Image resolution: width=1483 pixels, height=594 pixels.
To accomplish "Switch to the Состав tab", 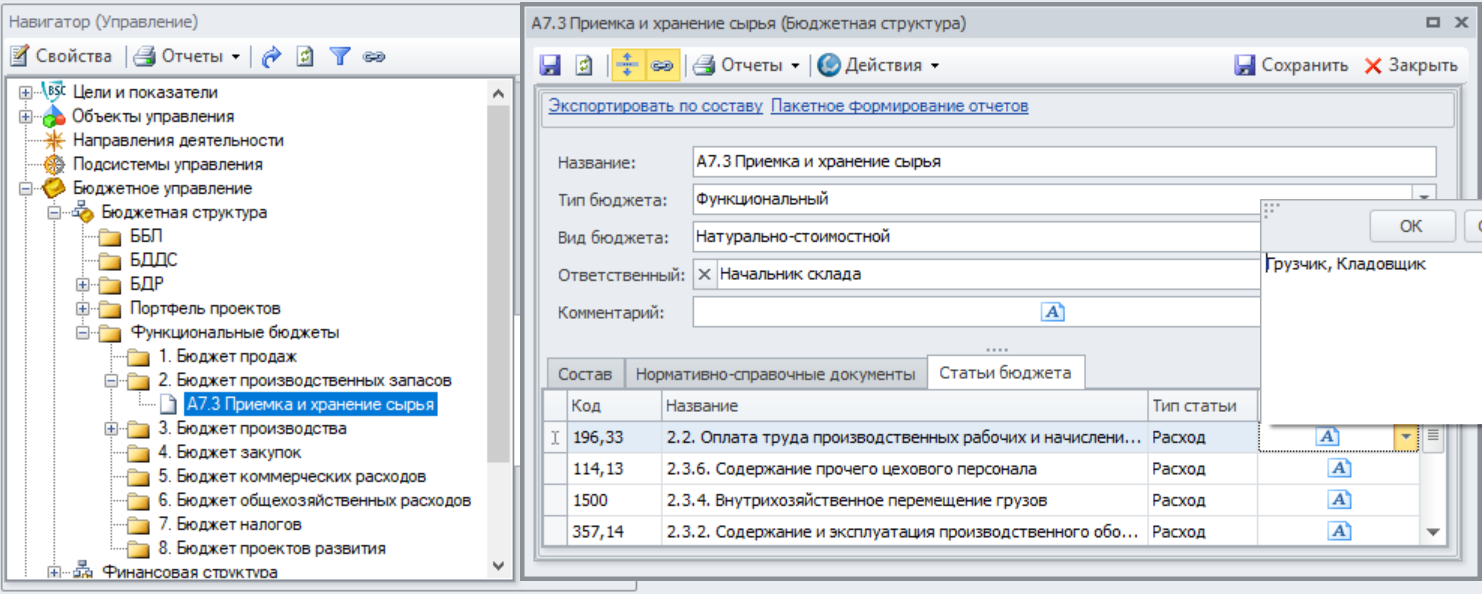I will (584, 374).
